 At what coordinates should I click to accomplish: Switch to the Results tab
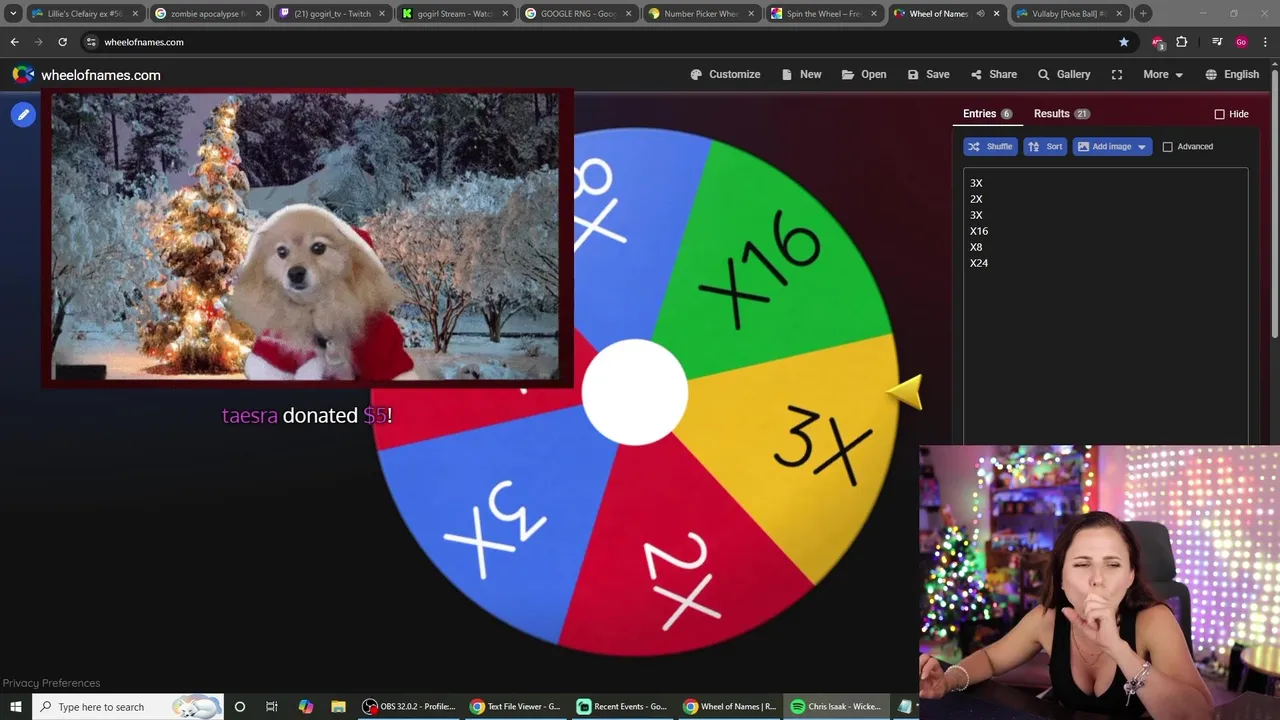click(1061, 114)
